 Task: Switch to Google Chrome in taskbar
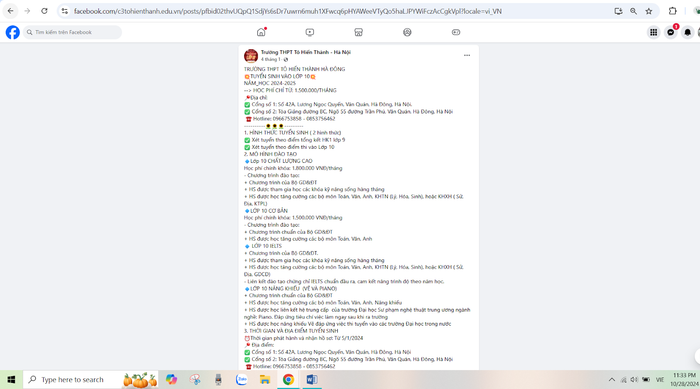point(288,380)
